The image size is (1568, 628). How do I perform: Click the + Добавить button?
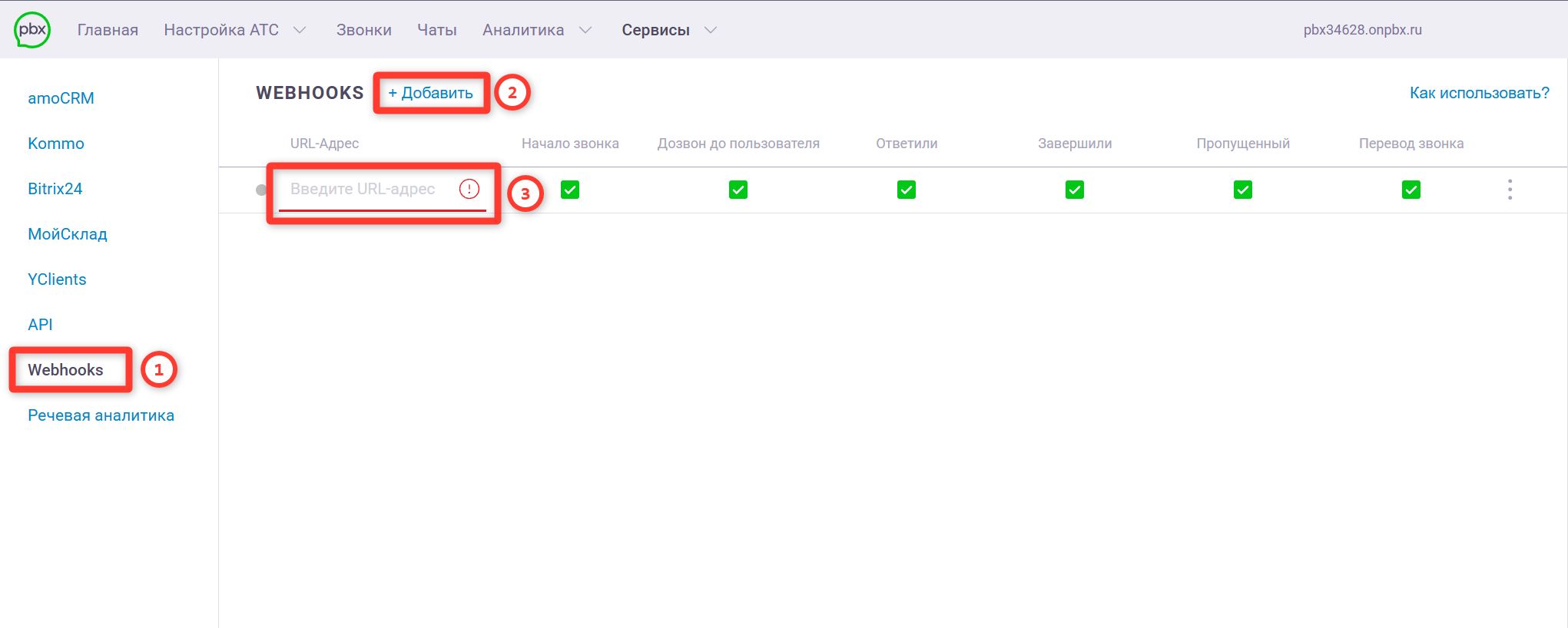pyautogui.click(x=430, y=93)
